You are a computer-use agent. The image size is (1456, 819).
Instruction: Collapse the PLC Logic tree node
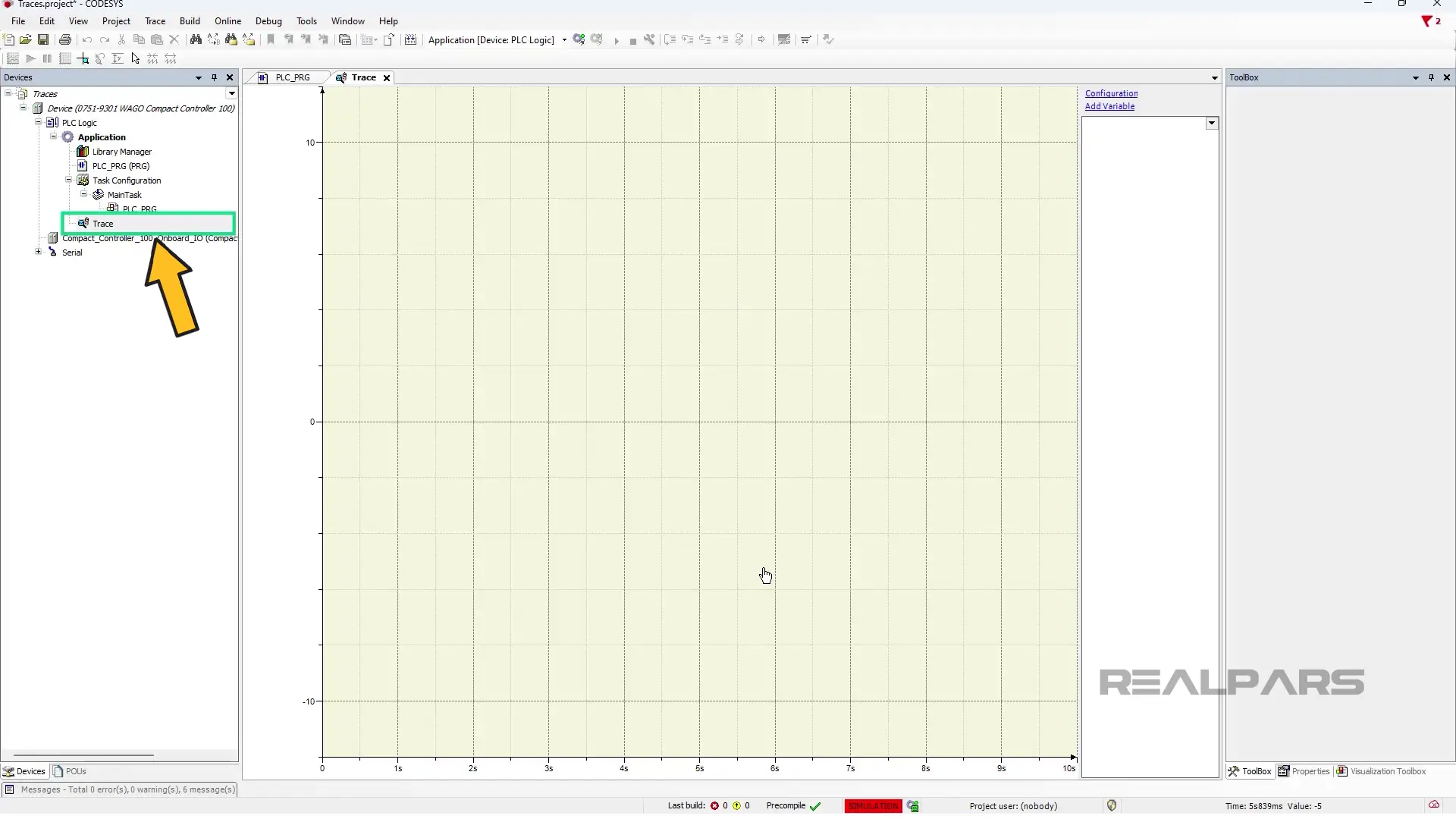coord(39,122)
